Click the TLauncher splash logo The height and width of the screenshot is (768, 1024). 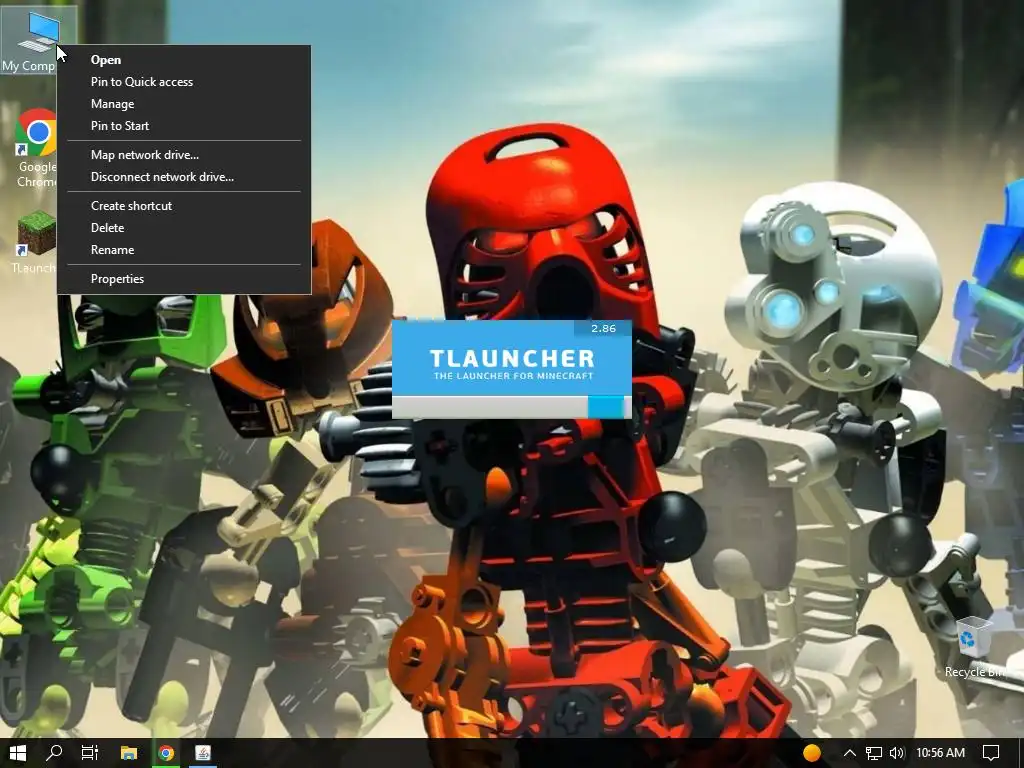512,364
